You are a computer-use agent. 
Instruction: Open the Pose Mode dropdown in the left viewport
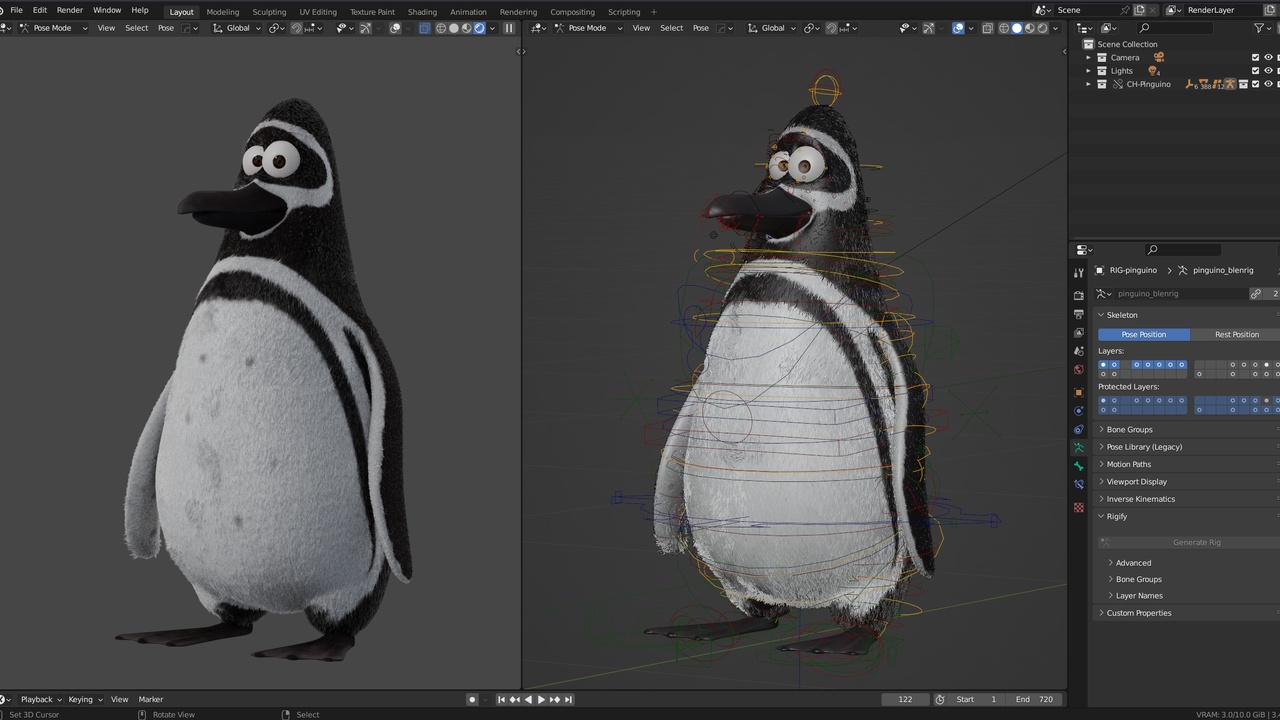(52, 28)
